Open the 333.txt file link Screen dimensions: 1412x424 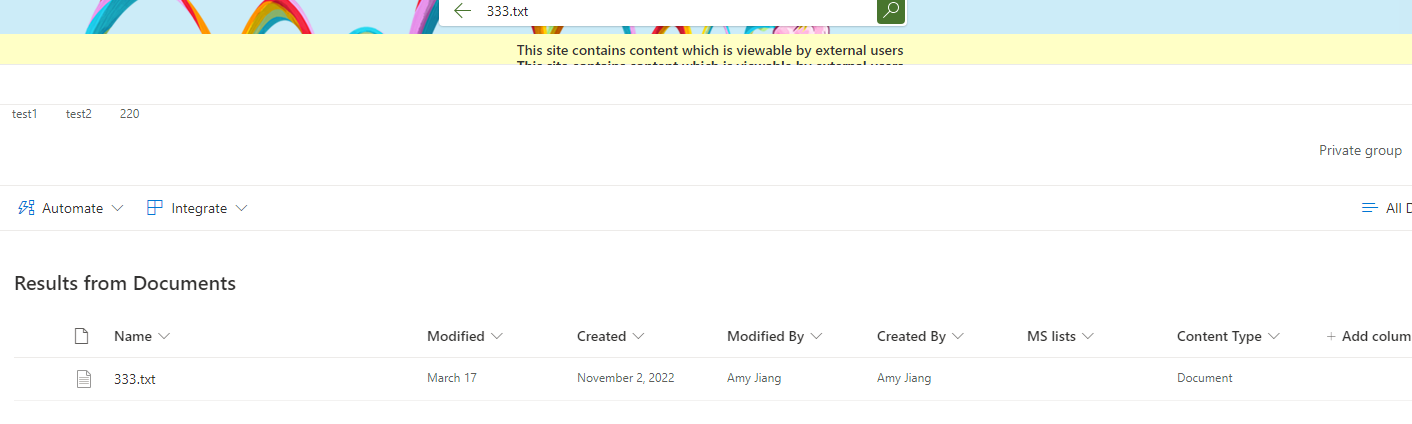[135, 379]
